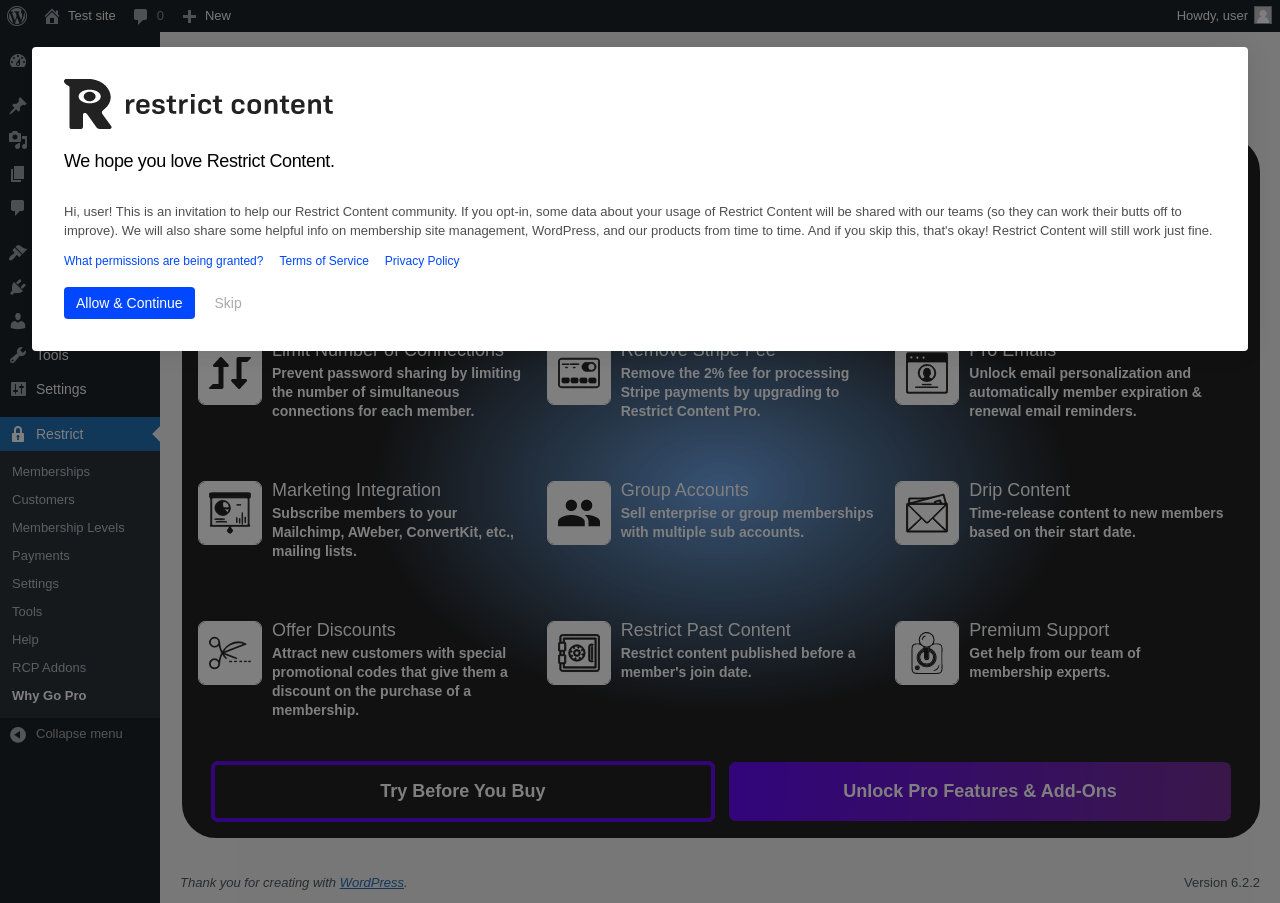
Task: Open 'What permissions are being granted?' link
Action: point(164,261)
